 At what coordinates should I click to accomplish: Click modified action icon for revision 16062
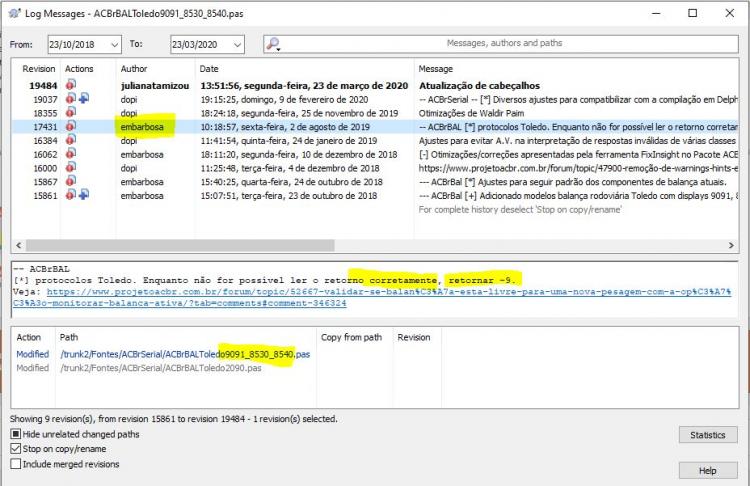click(x=71, y=154)
